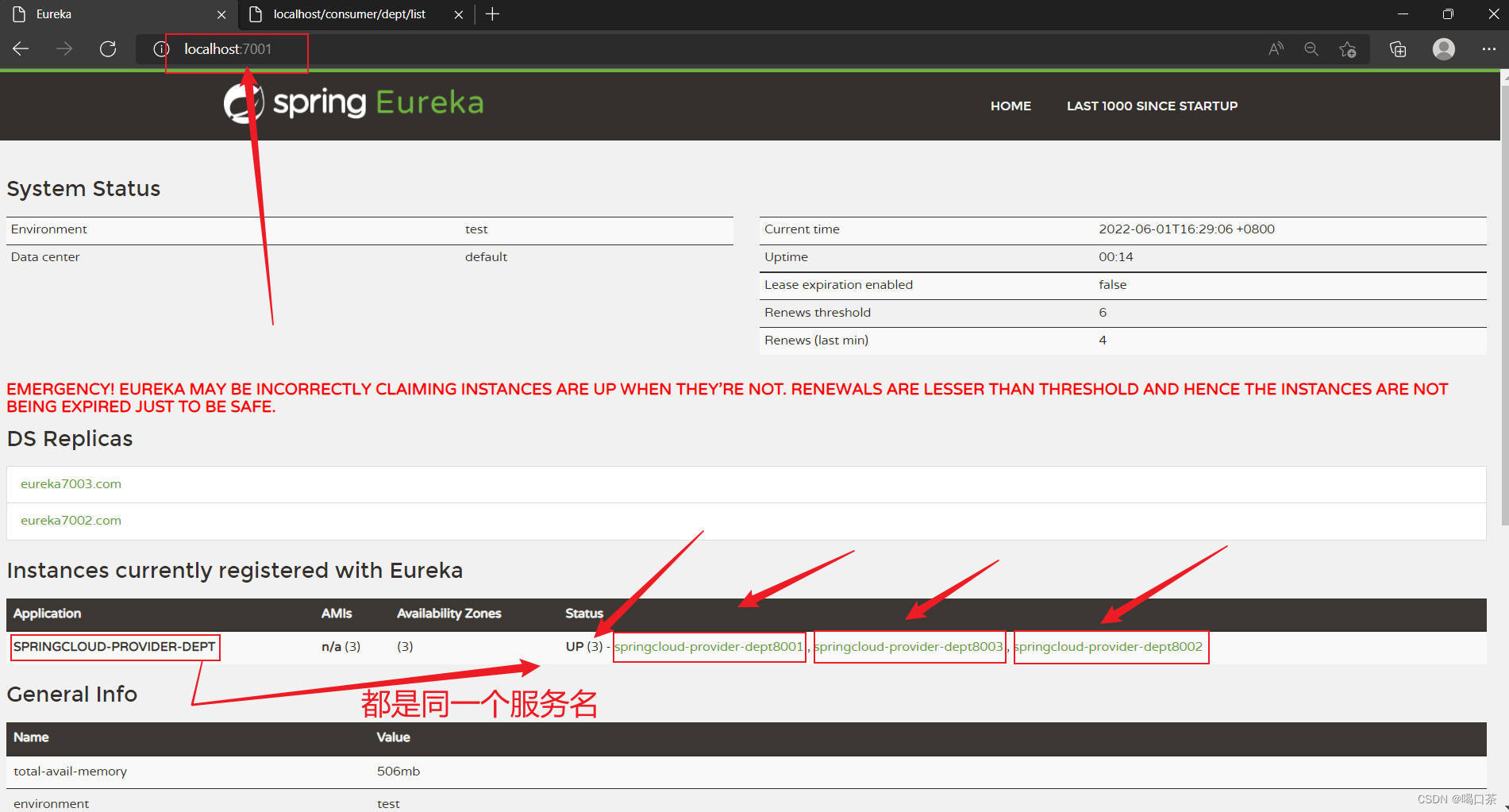The height and width of the screenshot is (812, 1509).
Task: Open the browser settings and more menu
Action: click(1488, 49)
